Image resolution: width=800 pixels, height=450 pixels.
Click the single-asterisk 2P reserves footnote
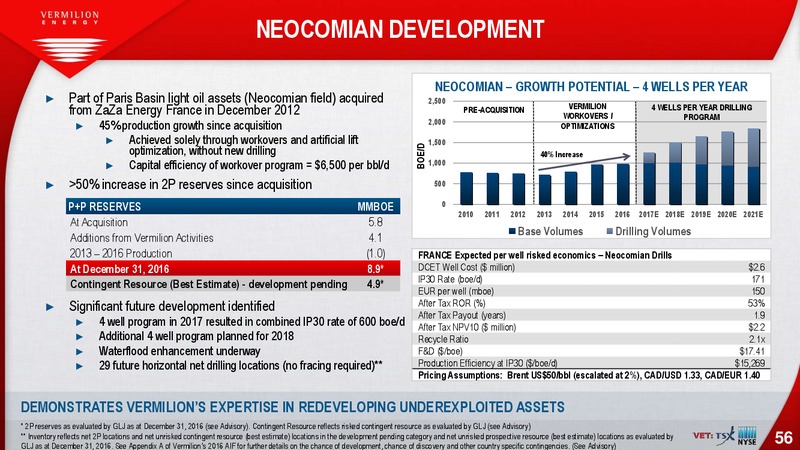pyautogui.click(x=276, y=426)
